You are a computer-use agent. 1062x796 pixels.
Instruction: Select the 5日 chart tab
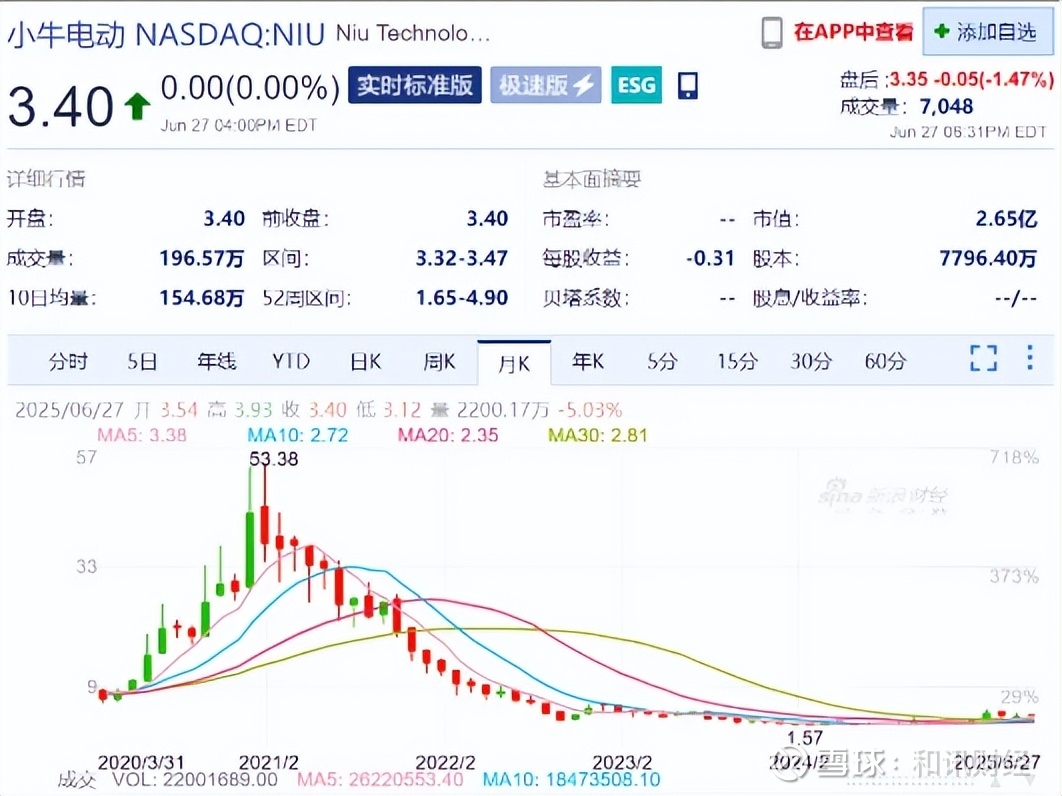pos(142,361)
